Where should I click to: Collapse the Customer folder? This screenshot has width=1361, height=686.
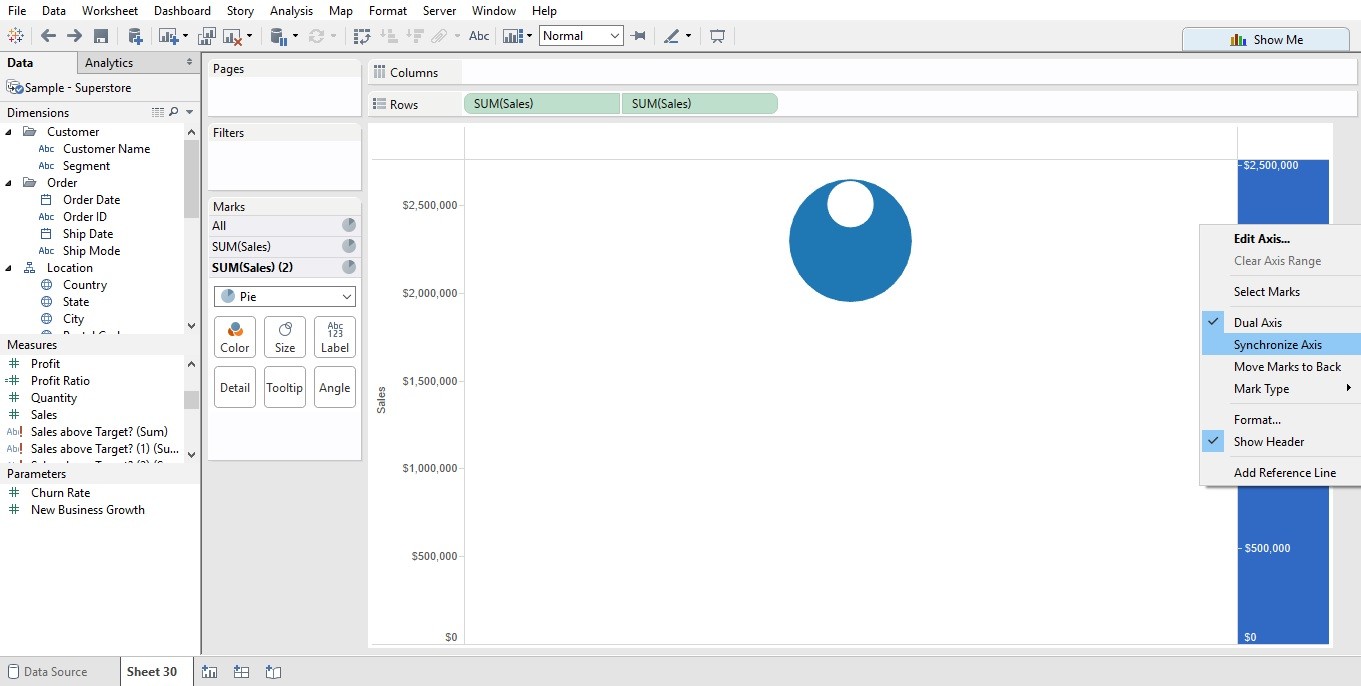pyautogui.click(x=10, y=131)
